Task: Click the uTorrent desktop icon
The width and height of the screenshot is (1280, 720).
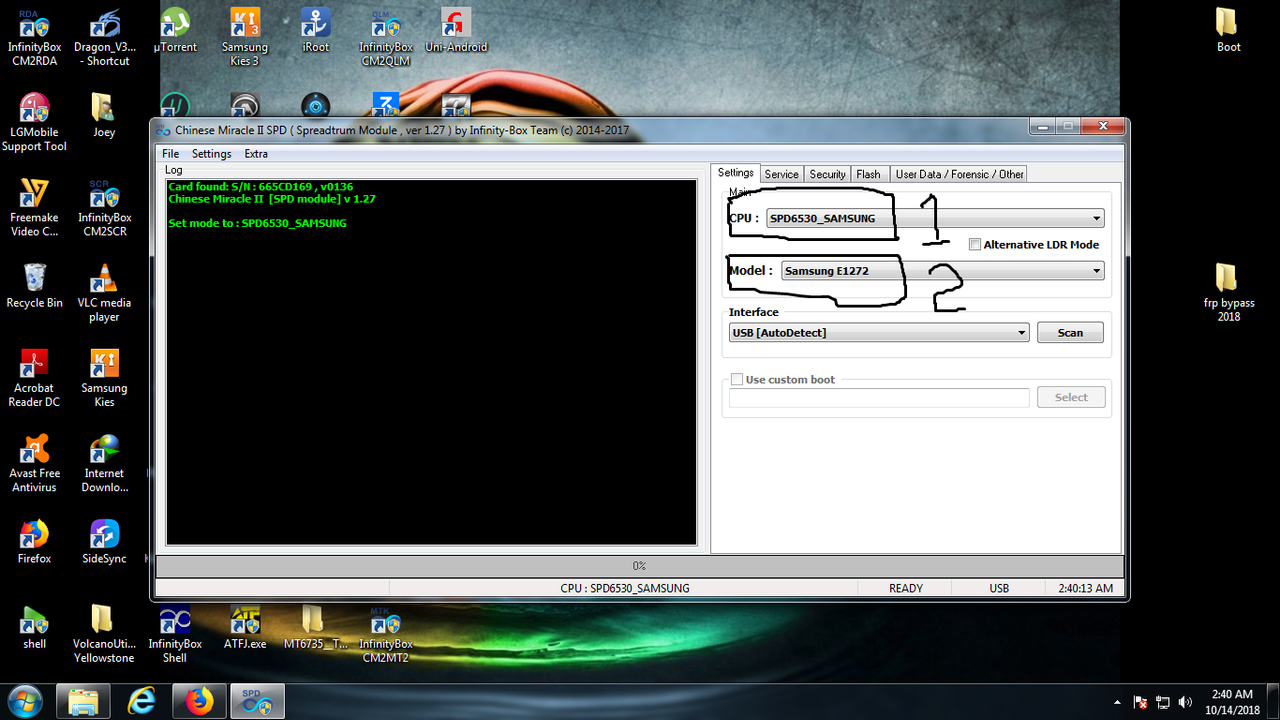Action: [175, 31]
